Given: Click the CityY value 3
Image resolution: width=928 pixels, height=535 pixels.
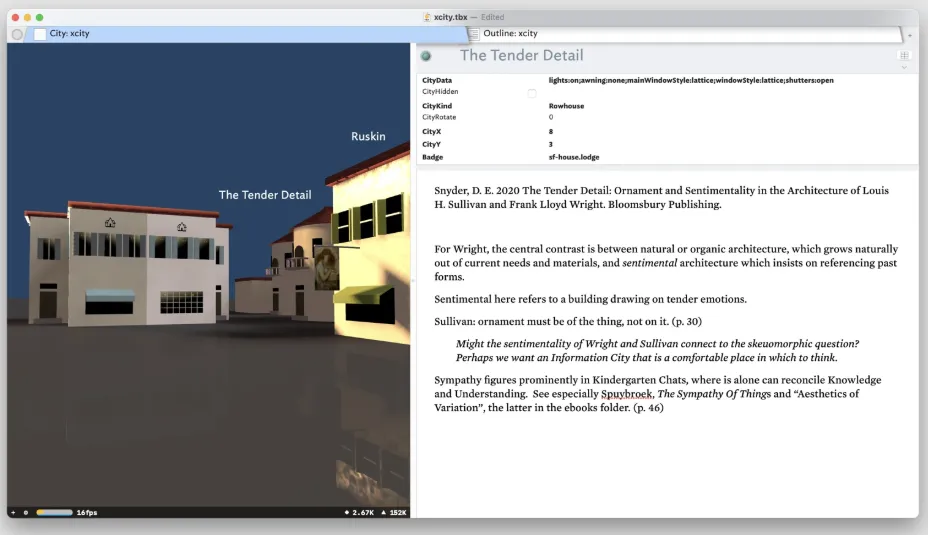Looking at the screenshot, I should (x=550, y=144).
